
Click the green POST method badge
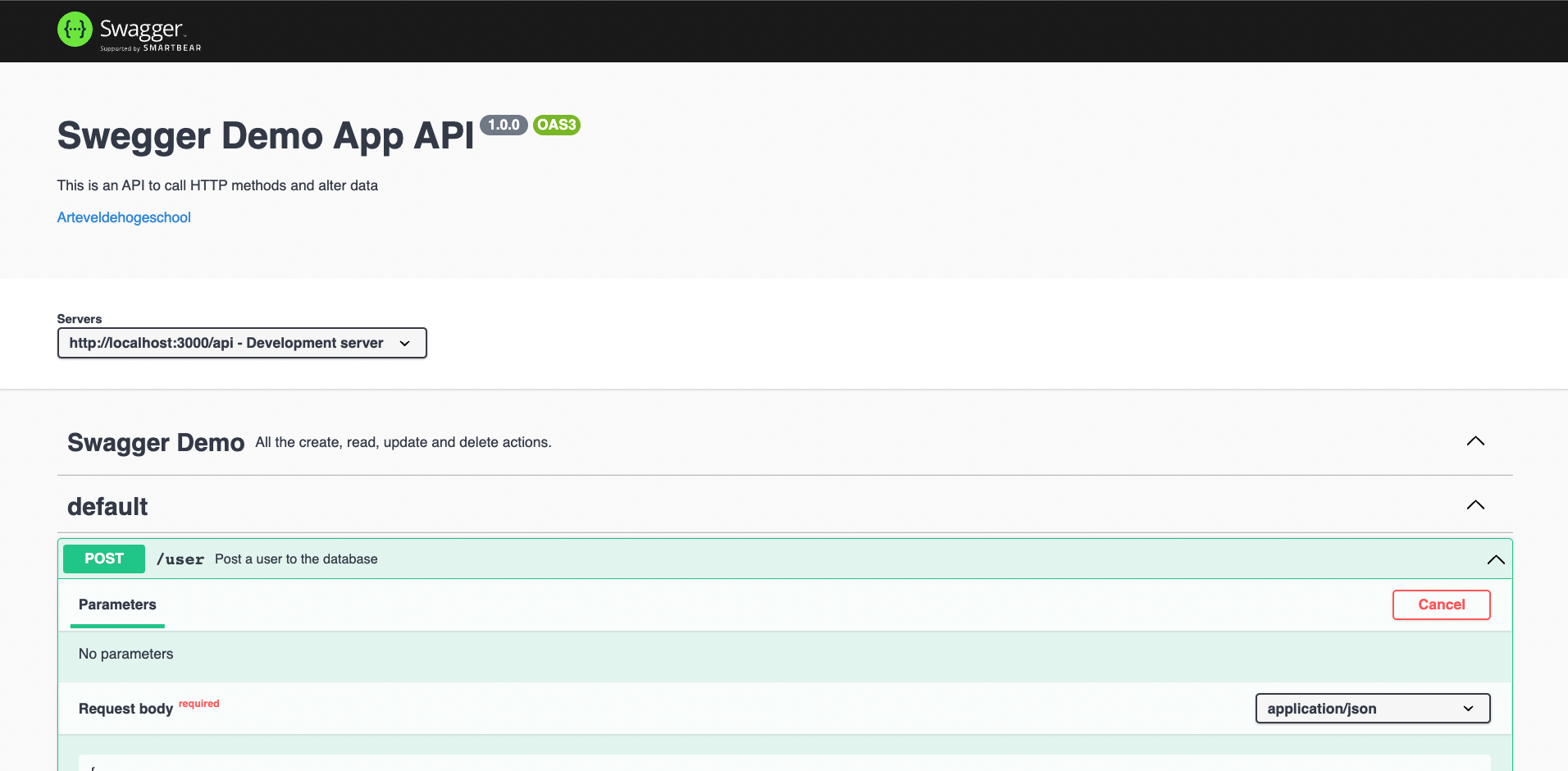(104, 559)
